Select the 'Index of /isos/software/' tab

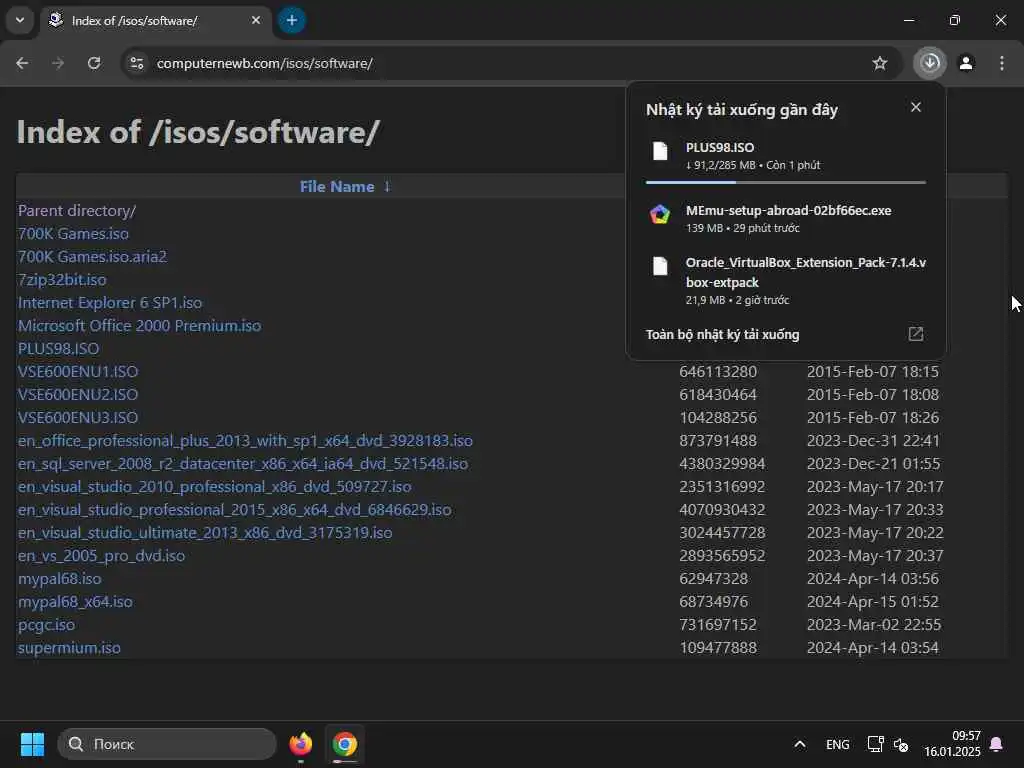pyautogui.click(x=155, y=20)
